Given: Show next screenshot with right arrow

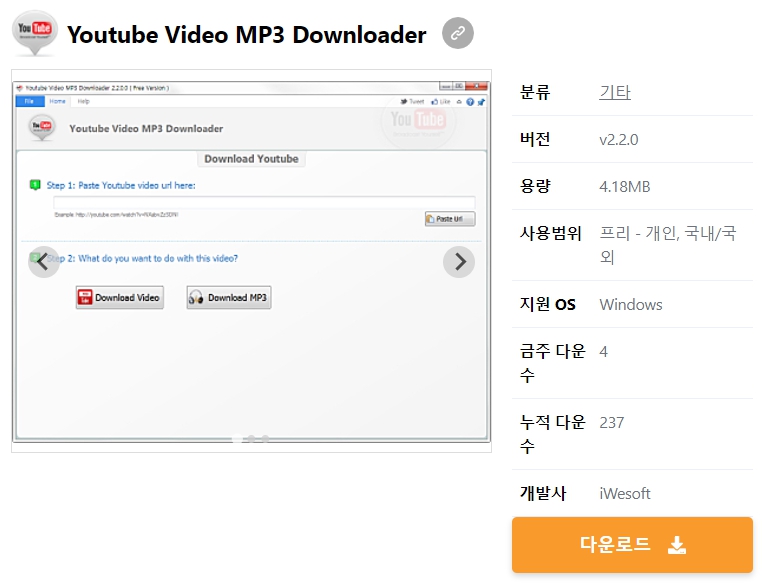Looking at the screenshot, I should (459, 262).
